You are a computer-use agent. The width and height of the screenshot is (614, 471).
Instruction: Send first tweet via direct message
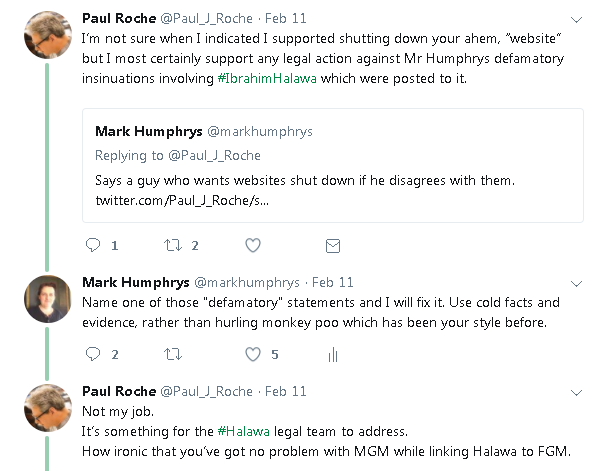[332, 245]
